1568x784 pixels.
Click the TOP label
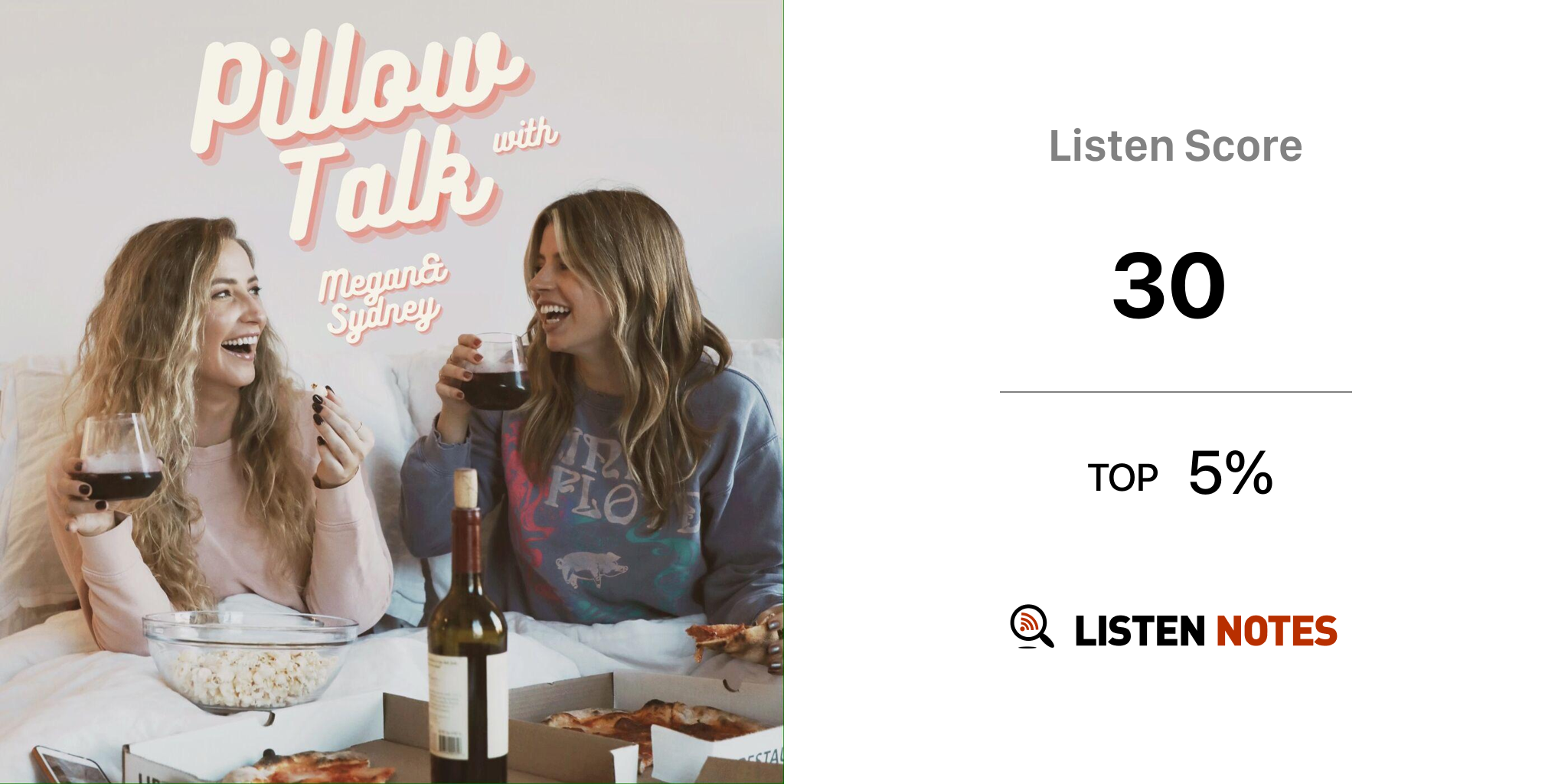pos(1122,478)
